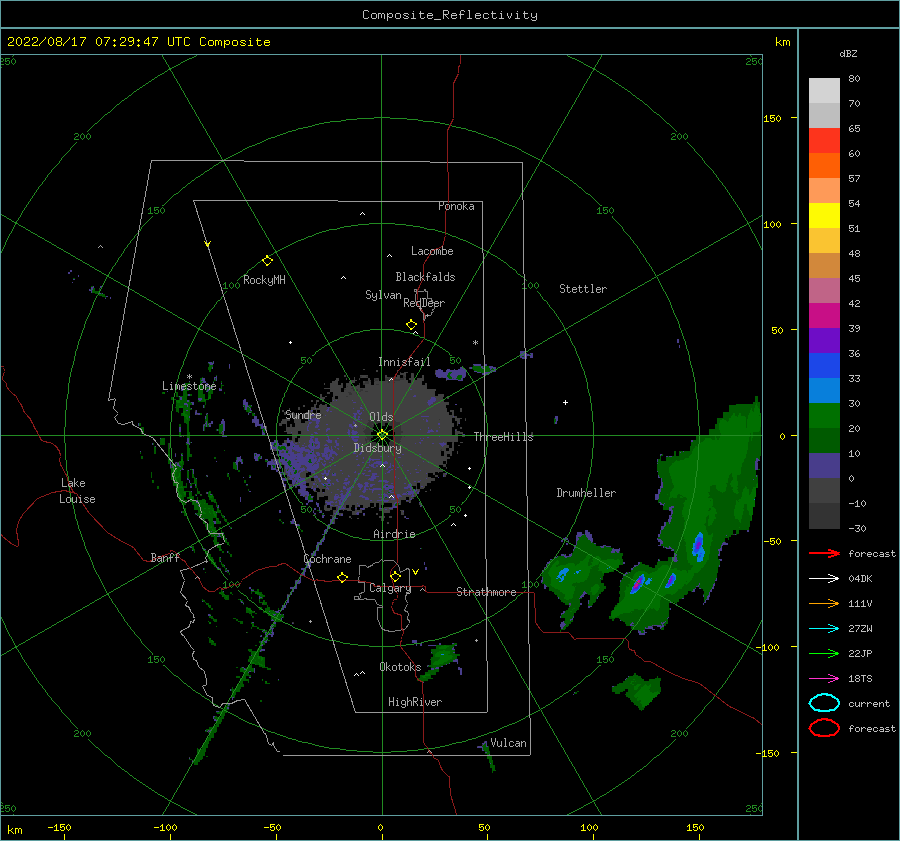Select the yellow diamond marker below Cochrane
The image size is (900, 841).
coord(343,577)
